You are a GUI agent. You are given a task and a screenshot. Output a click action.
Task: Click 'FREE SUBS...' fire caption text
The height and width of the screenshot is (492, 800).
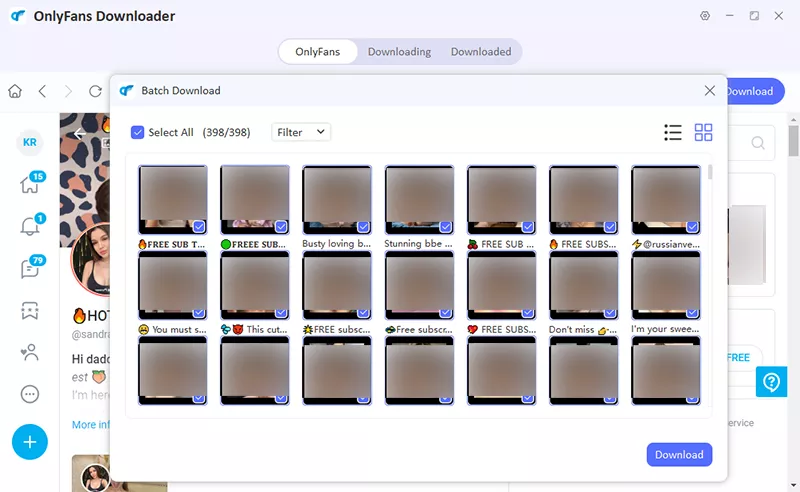pyautogui.click(x=583, y=244)
